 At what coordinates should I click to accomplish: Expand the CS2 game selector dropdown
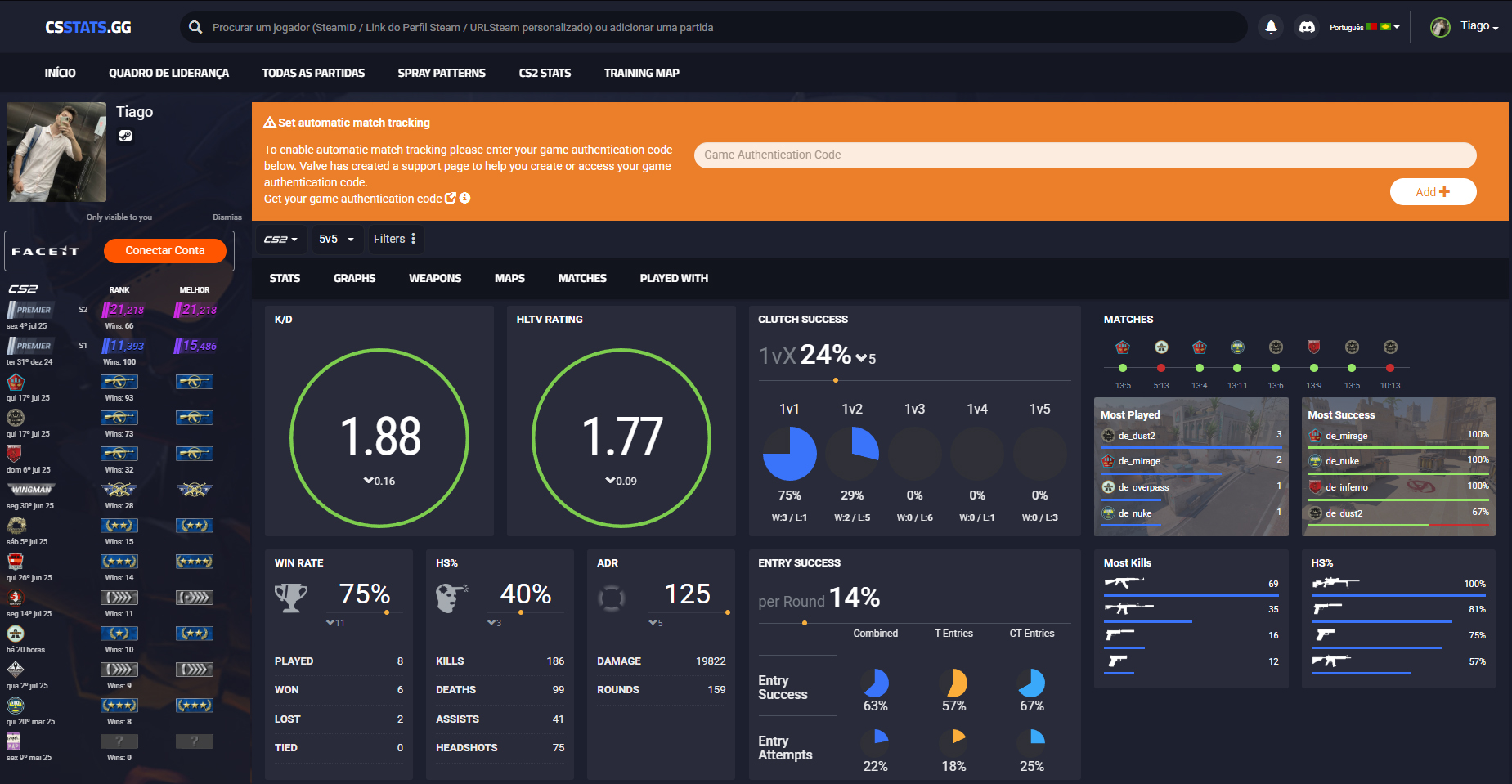(x=281, y=239)
